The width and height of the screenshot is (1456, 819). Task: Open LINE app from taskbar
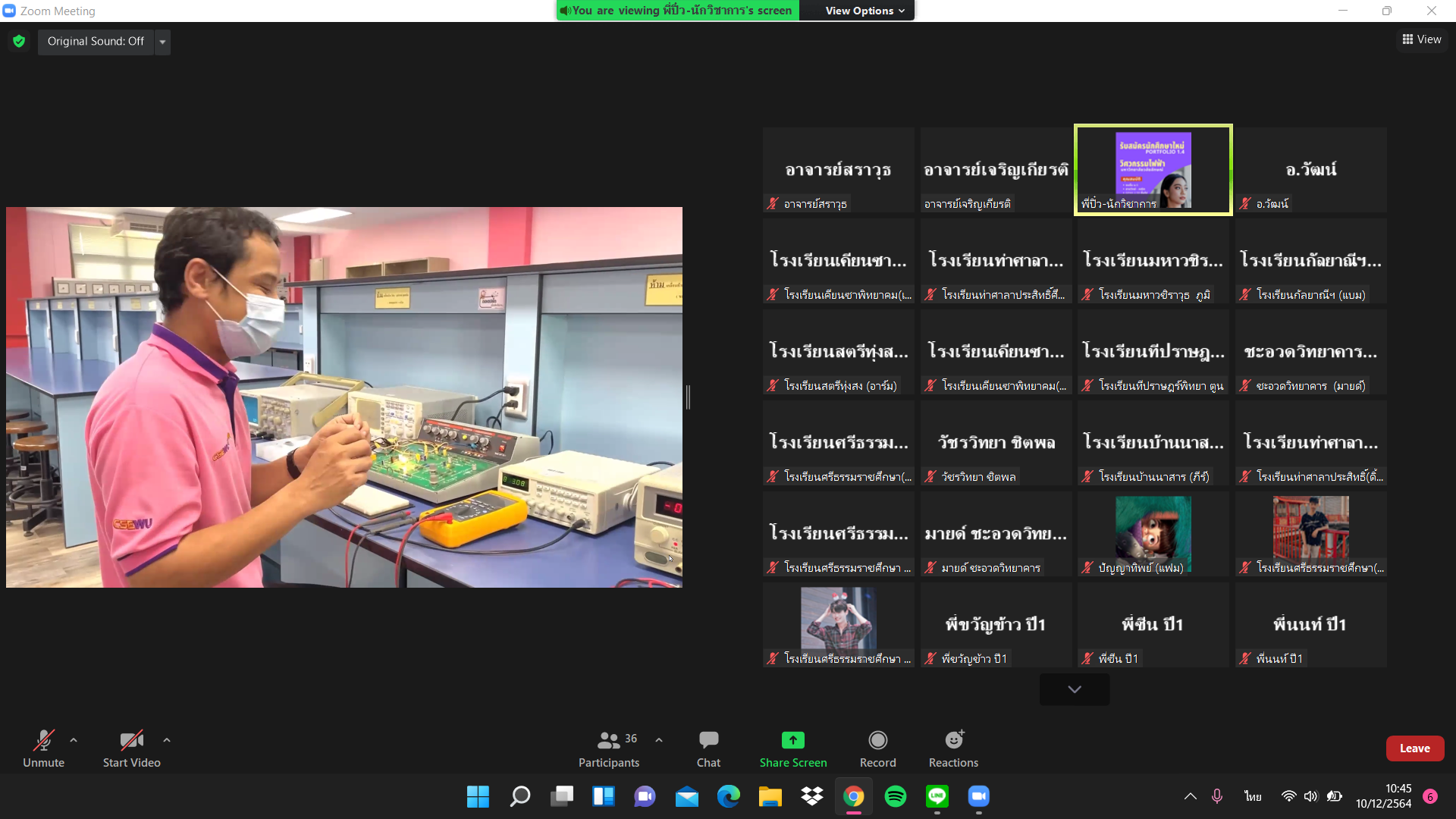(937, 796)
